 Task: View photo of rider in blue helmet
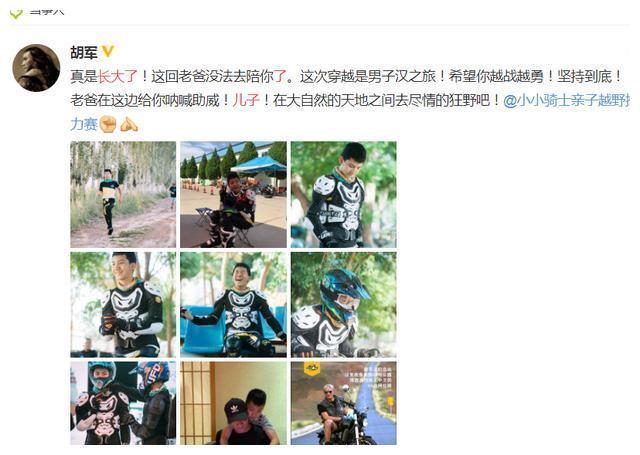pos(344,305)
